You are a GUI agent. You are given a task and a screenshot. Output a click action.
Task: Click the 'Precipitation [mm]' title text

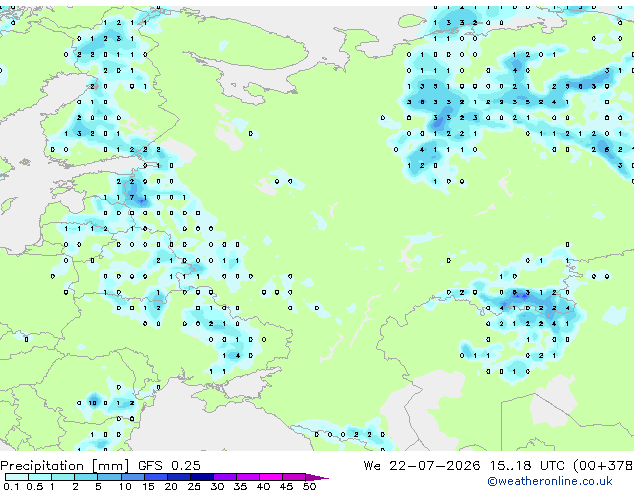(64, 466)
